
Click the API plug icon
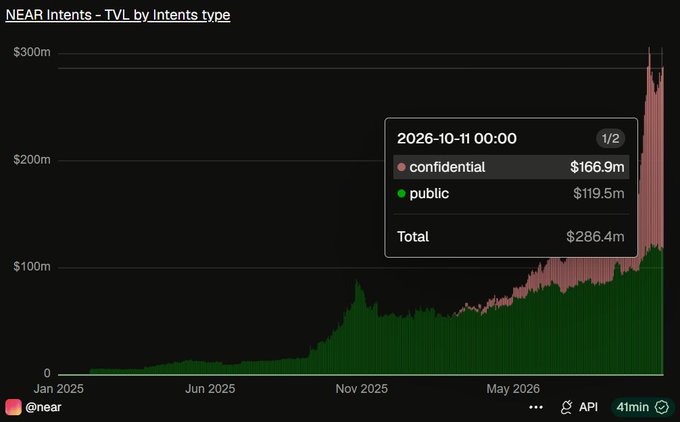566,407
